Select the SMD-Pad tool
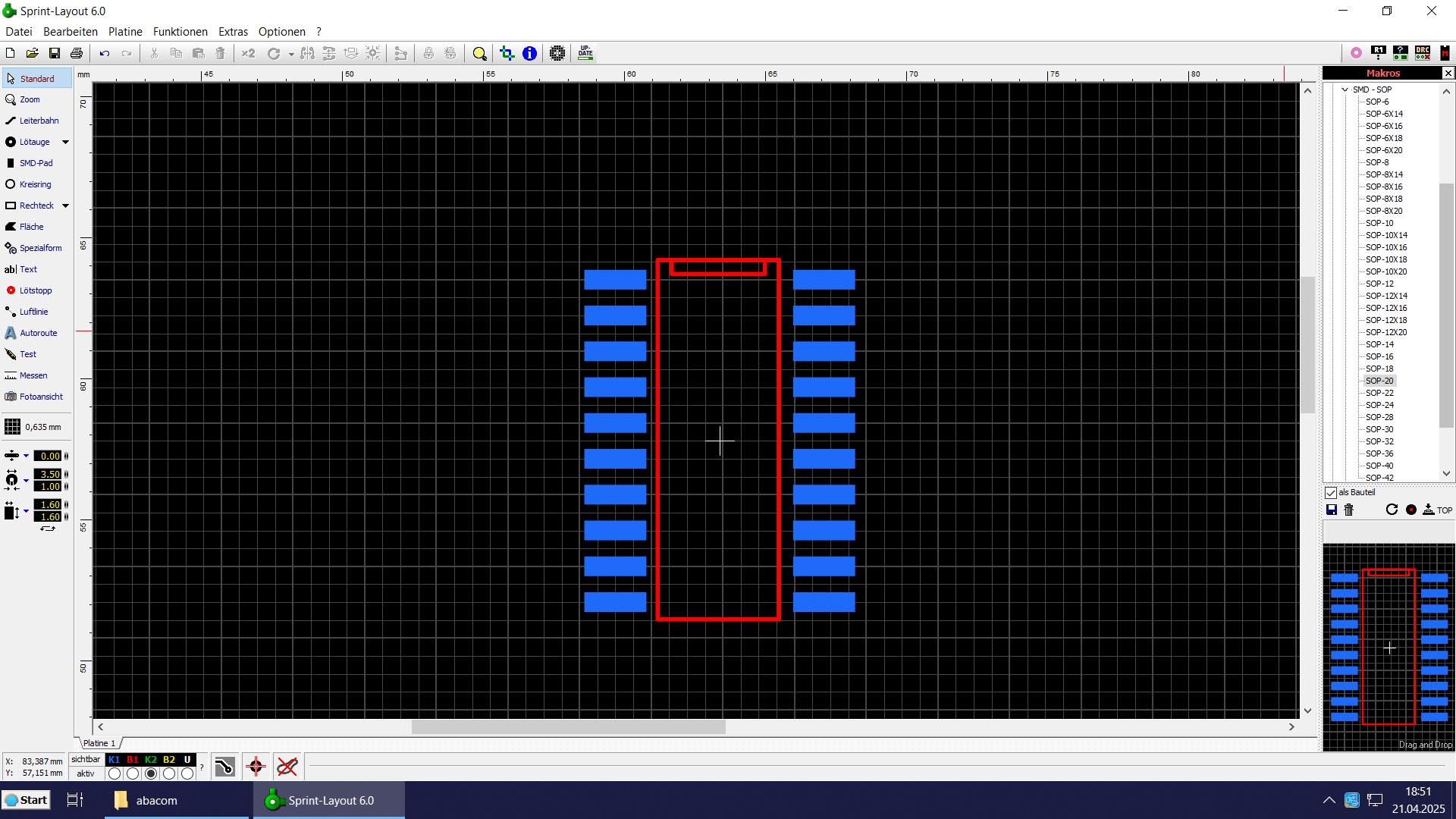This screenshot has height=819, width=1456. 37,163
